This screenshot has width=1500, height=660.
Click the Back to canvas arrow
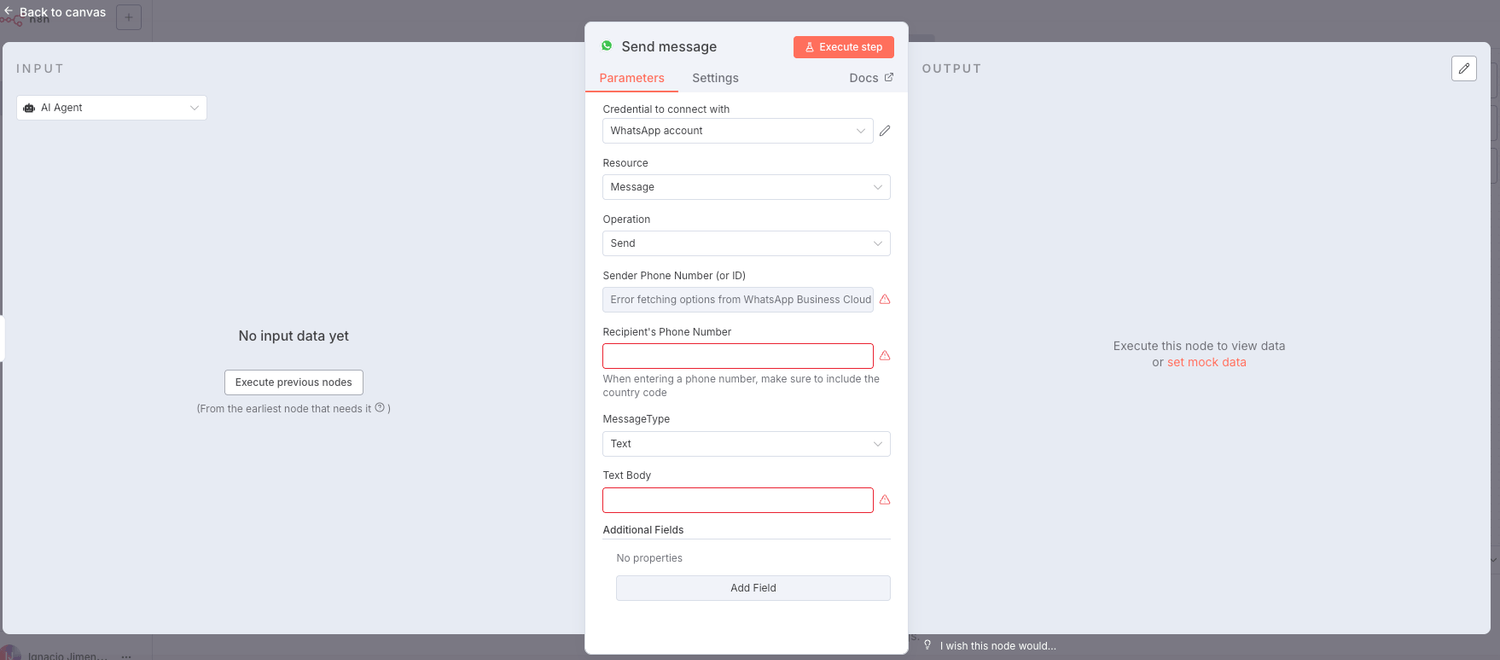[8, 12]
